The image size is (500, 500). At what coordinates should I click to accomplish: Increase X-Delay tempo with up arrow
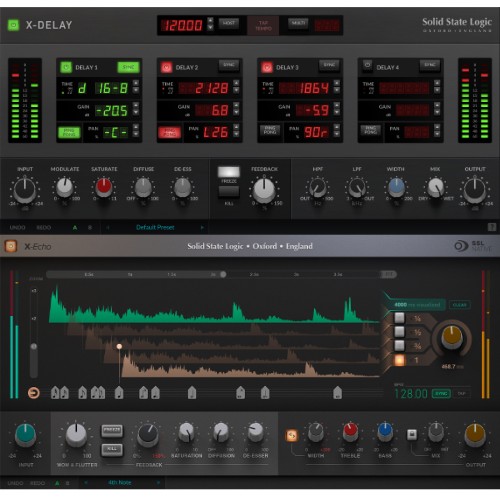[210, 21]
